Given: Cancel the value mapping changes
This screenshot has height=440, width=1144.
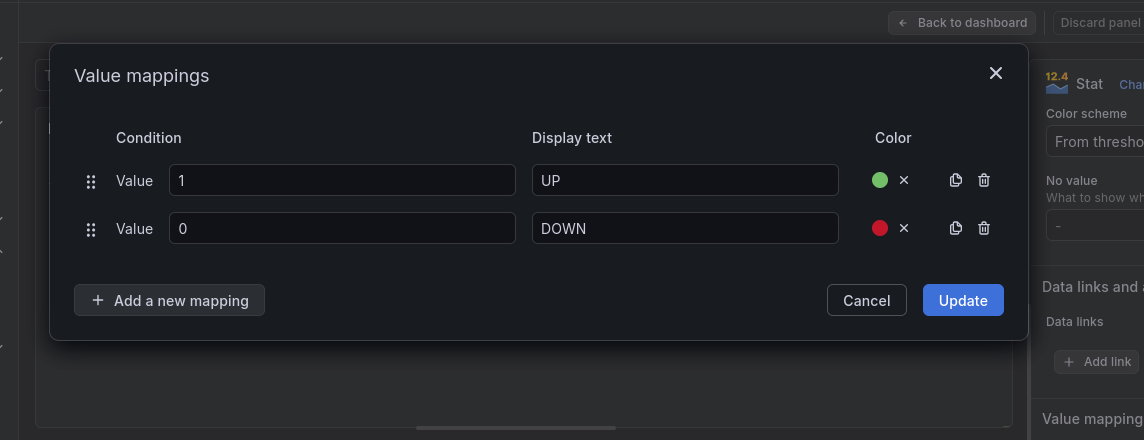Looking at the screenshot, I should [x=867, y=300].
